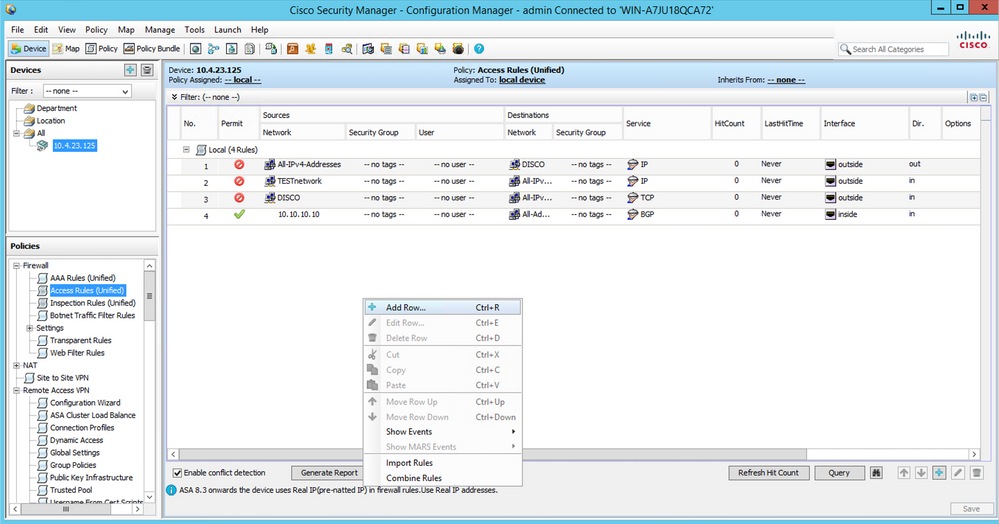Toggle Enable conflict detection checkbox
The image size is (999, 524).
pyautogui.click(x=178, y=473)
